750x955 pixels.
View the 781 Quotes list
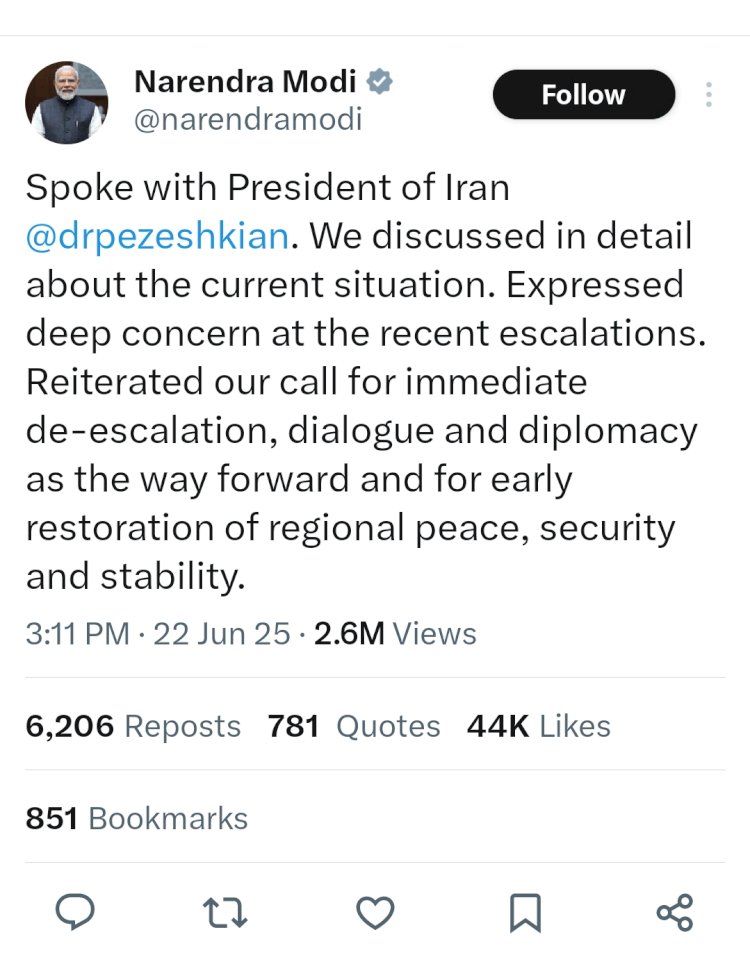(x=354, y=726)
